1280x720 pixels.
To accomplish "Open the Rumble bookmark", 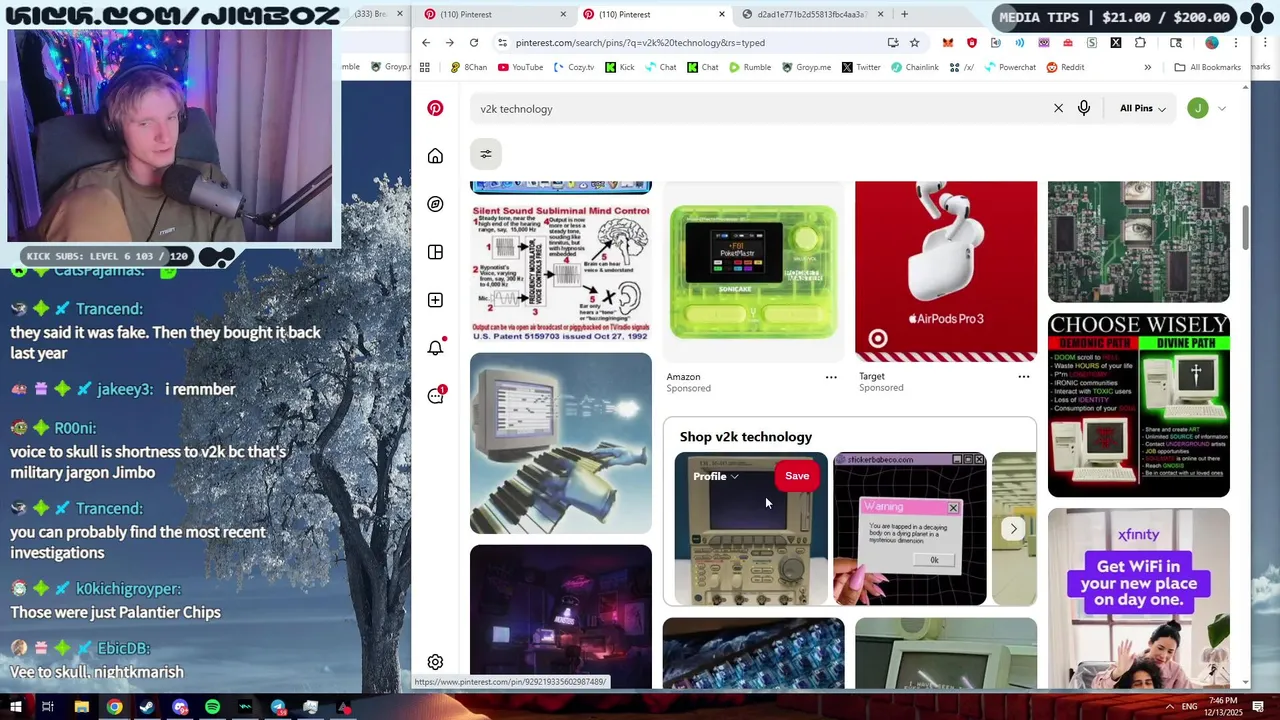I will [x=750, y=67].
